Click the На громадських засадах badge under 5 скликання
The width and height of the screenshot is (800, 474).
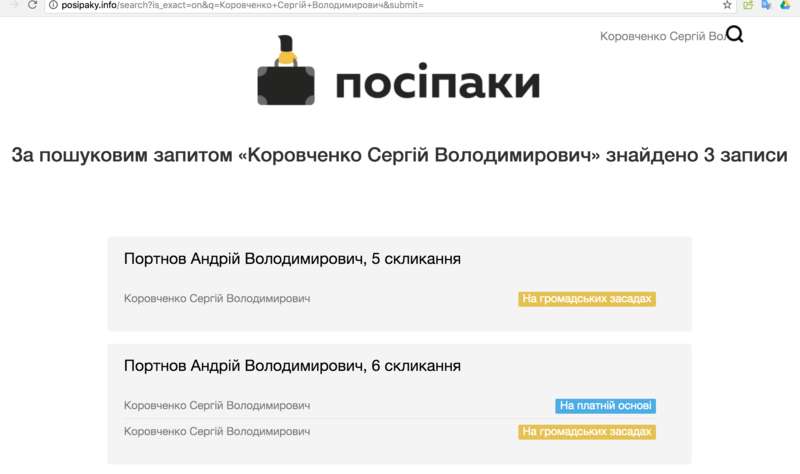(x=587, y=299)
